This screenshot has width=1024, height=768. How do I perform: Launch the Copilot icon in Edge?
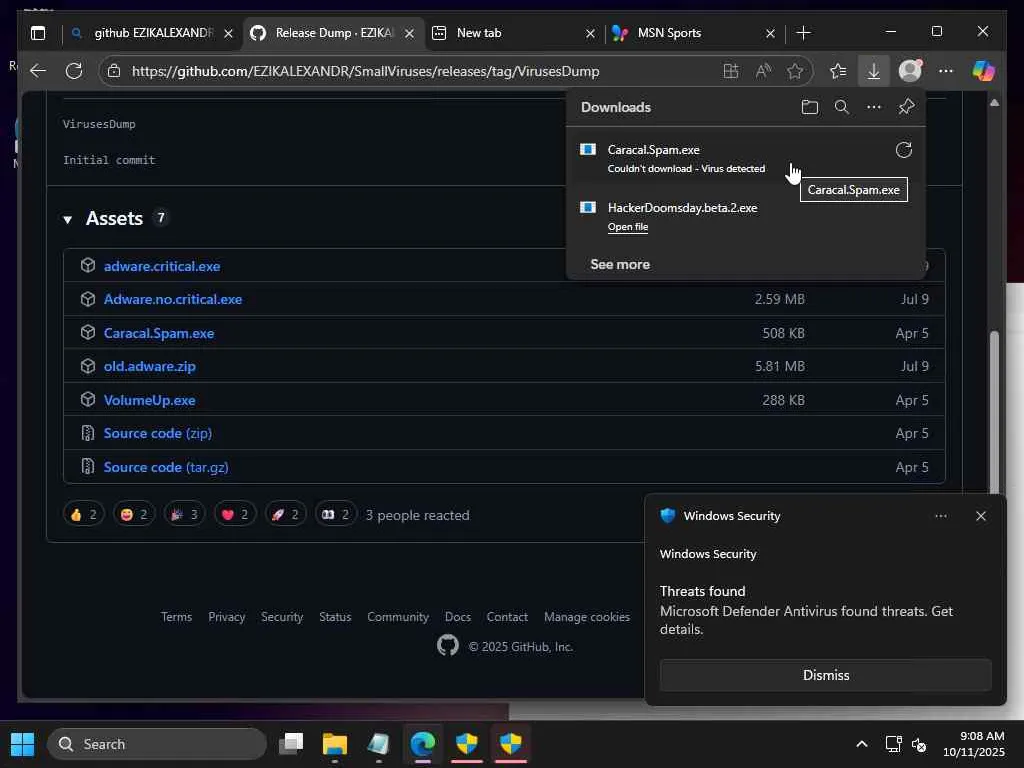coord(983,71)
